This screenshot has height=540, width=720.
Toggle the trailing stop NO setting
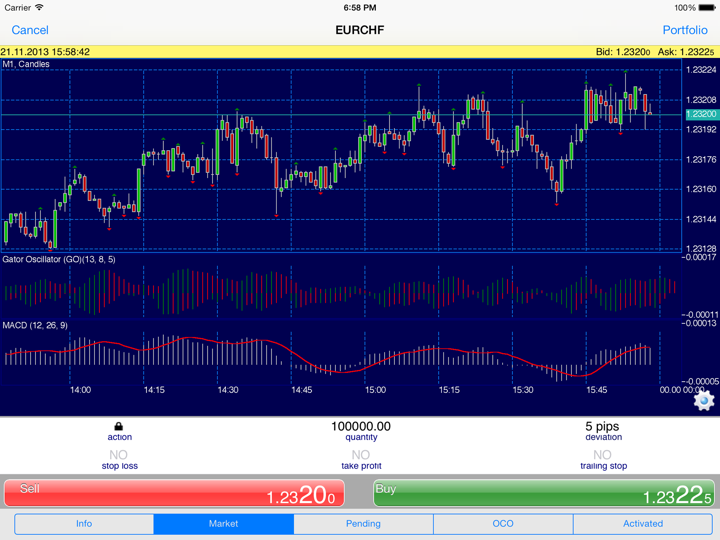point(603,456)
